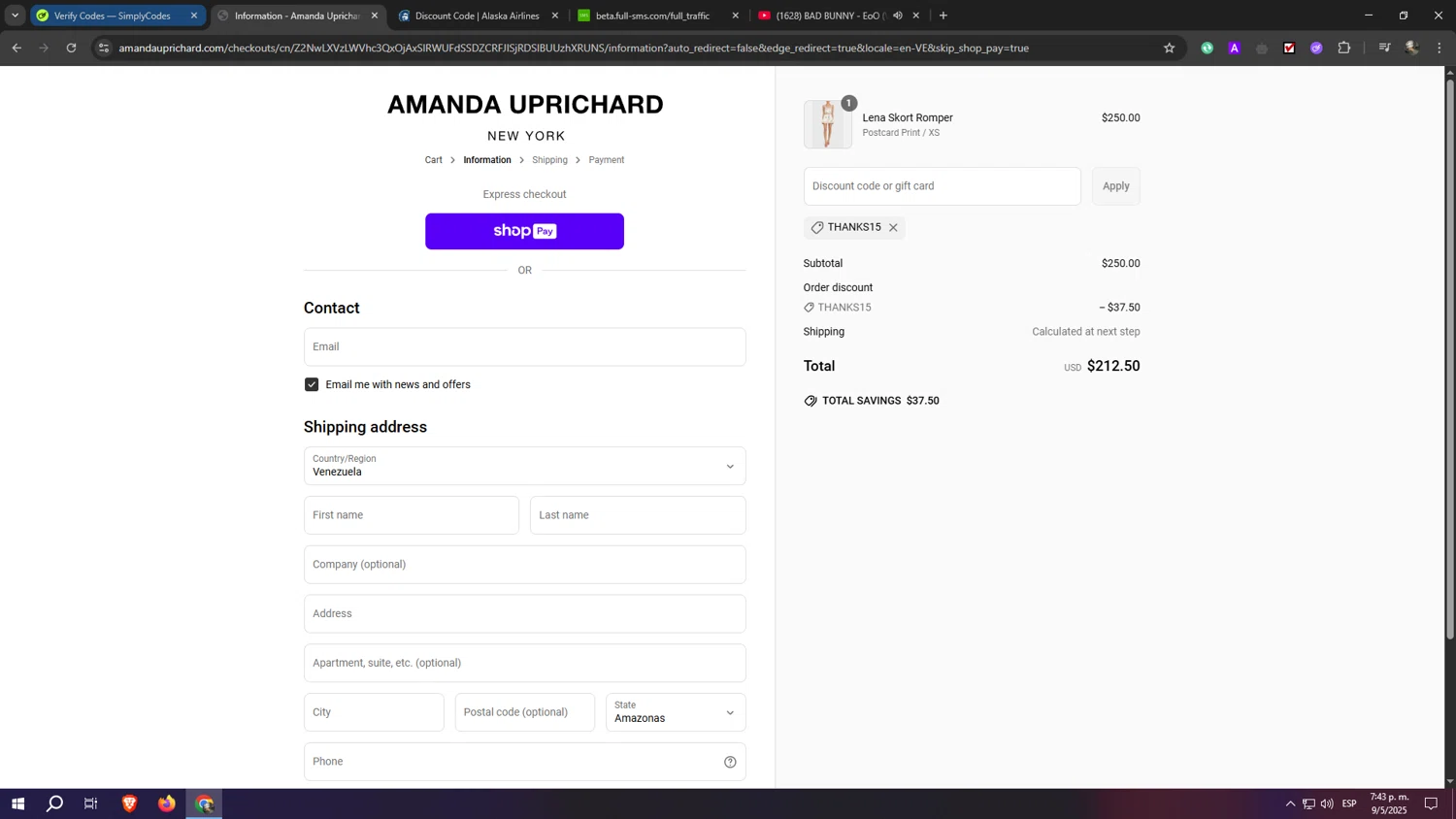Open the profile avatar in Chrome toolbar
This screenshot has width=1456, height=819.
point(1412,48)
